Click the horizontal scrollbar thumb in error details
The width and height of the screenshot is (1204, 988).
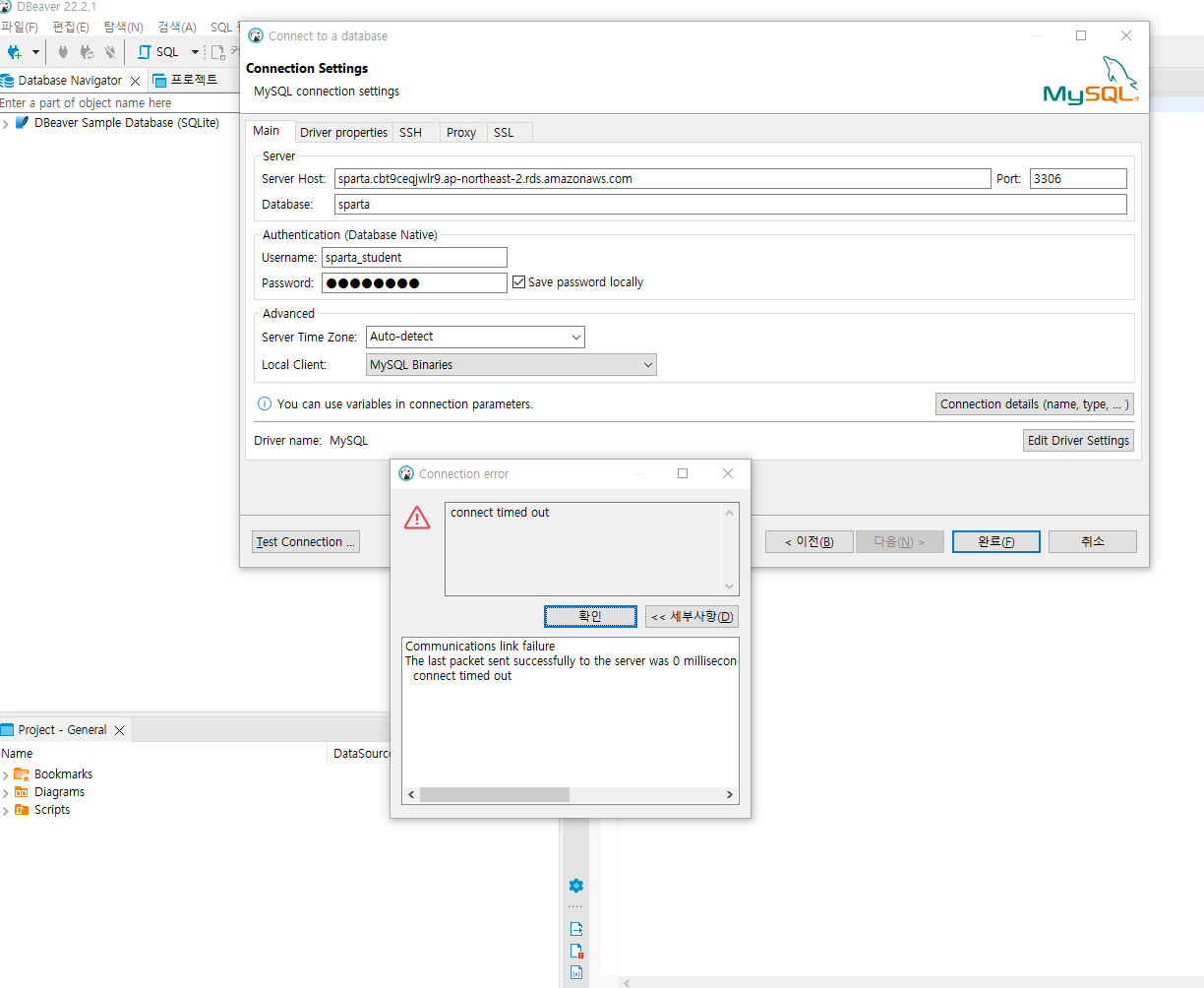coord(495,795)
